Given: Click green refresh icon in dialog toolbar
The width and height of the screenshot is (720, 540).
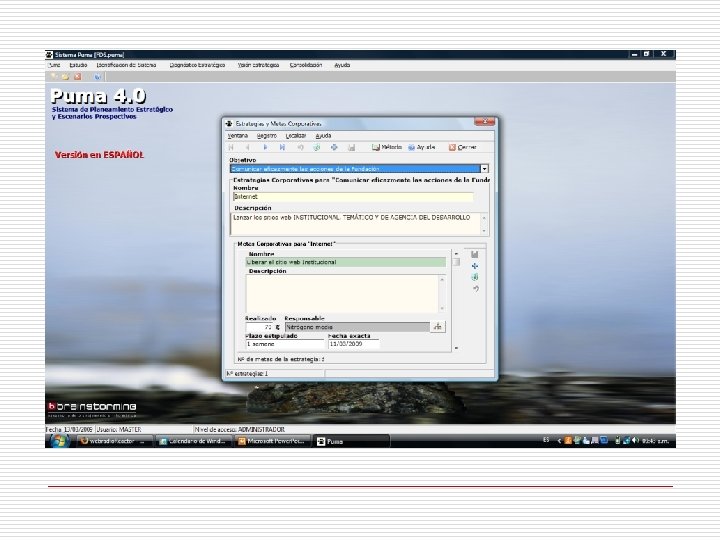Looking at the screenshot, I should pos(317,147).
